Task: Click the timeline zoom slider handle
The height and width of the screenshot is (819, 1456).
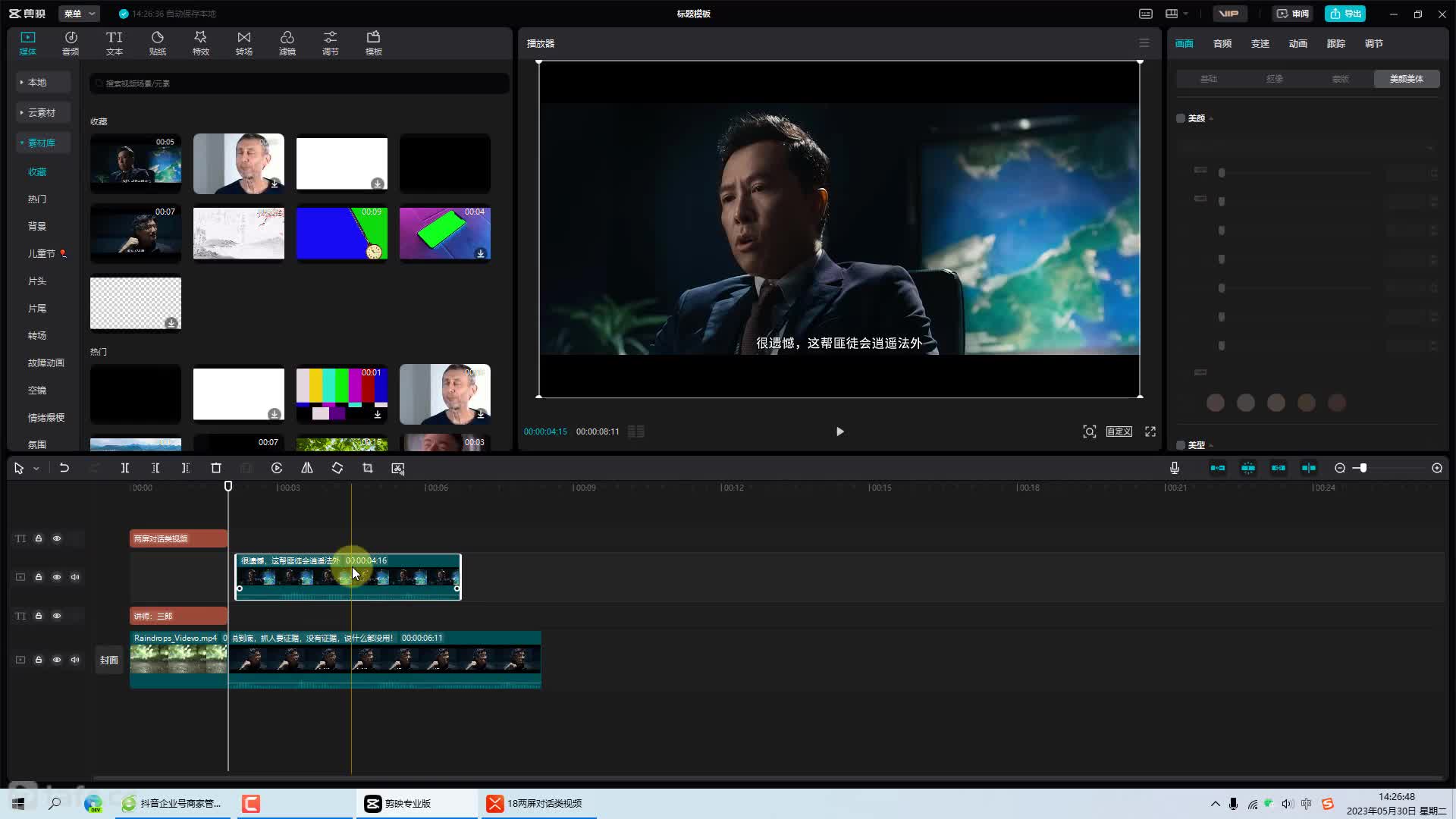Action: pos(1363,469)
